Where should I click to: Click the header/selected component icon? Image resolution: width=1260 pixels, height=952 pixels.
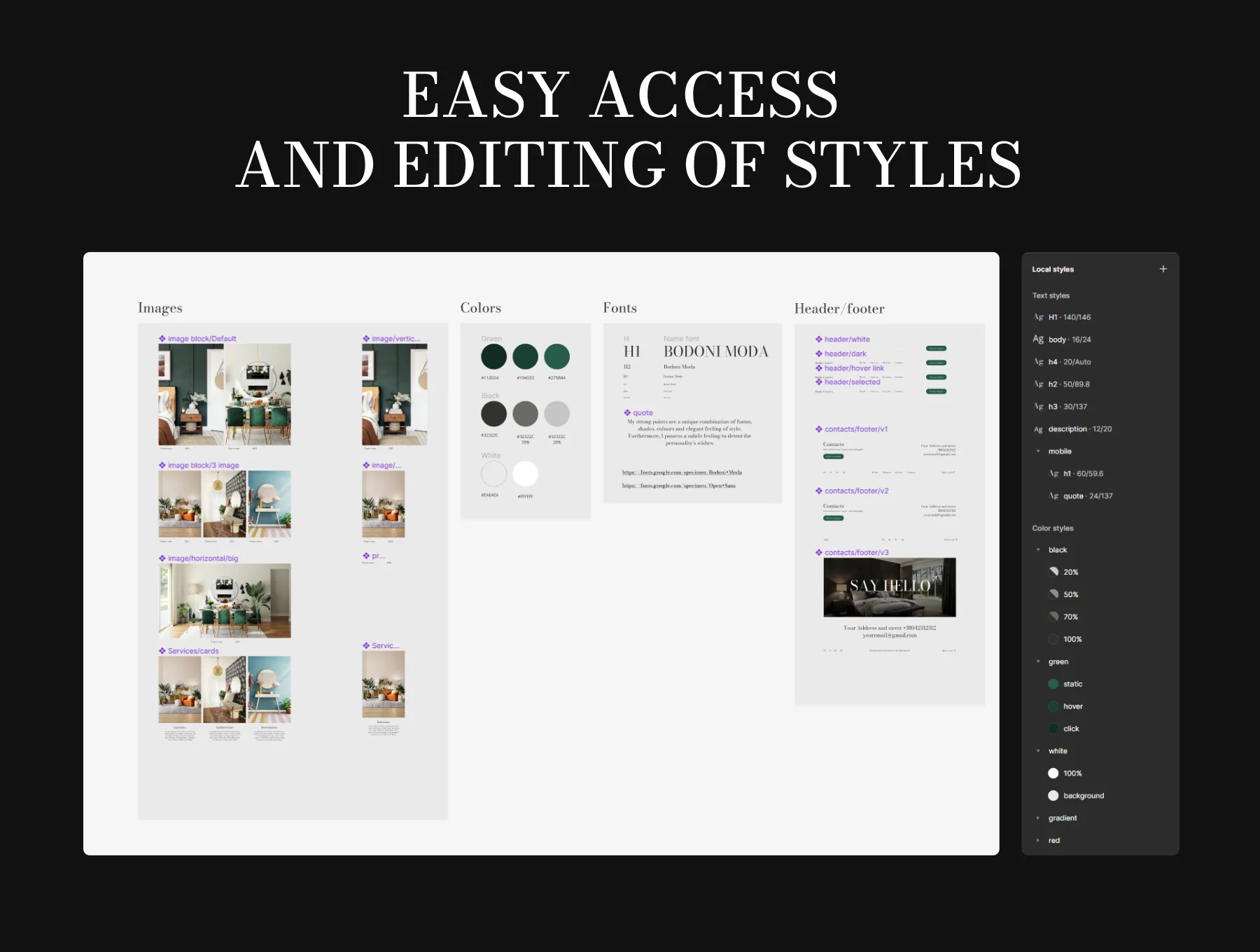tap(819, 382)
